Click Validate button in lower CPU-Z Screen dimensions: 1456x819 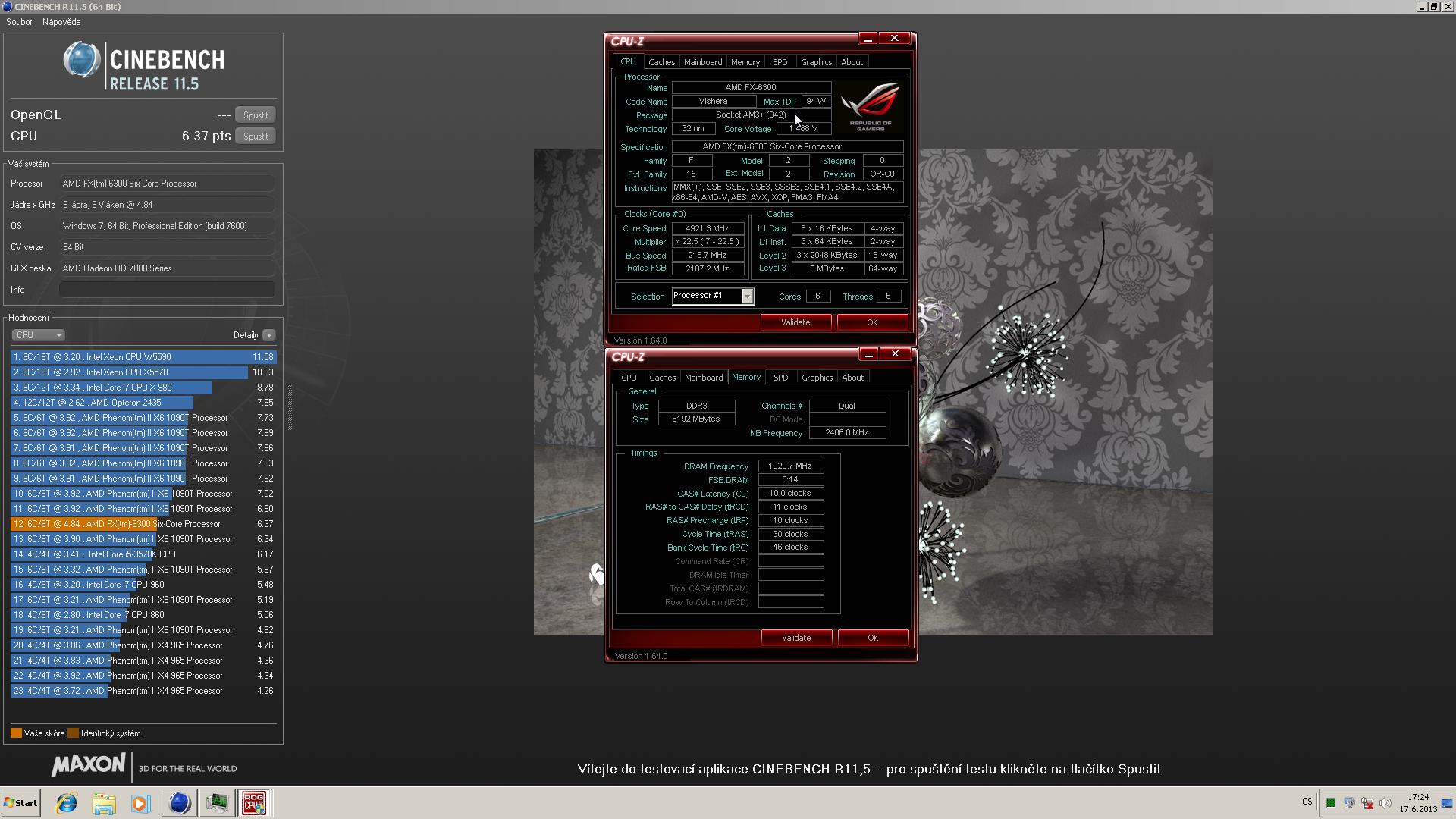tap(795, 637)
